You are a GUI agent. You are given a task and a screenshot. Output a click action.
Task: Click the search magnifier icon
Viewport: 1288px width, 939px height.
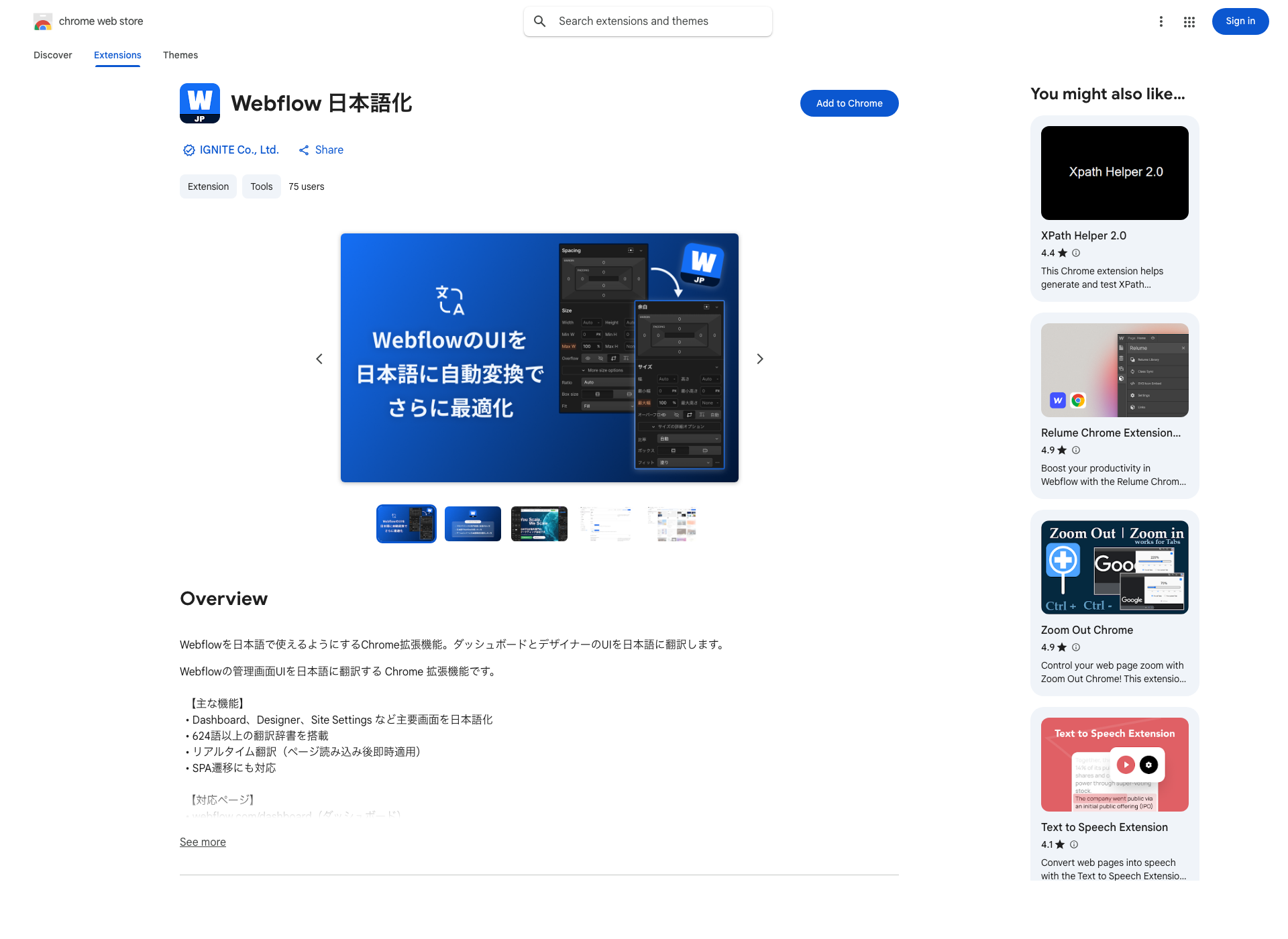click(x=540, y=21)
